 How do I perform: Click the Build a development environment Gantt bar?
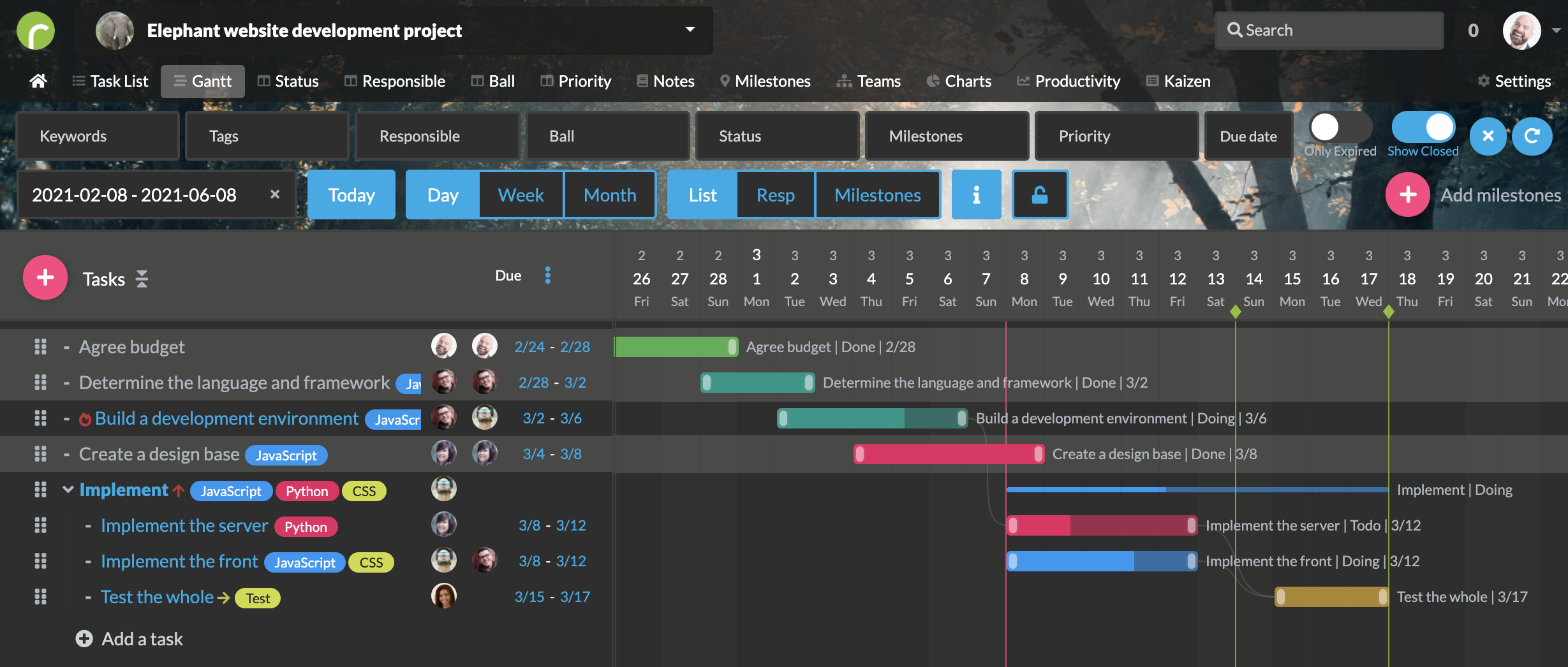pos(872,418)
